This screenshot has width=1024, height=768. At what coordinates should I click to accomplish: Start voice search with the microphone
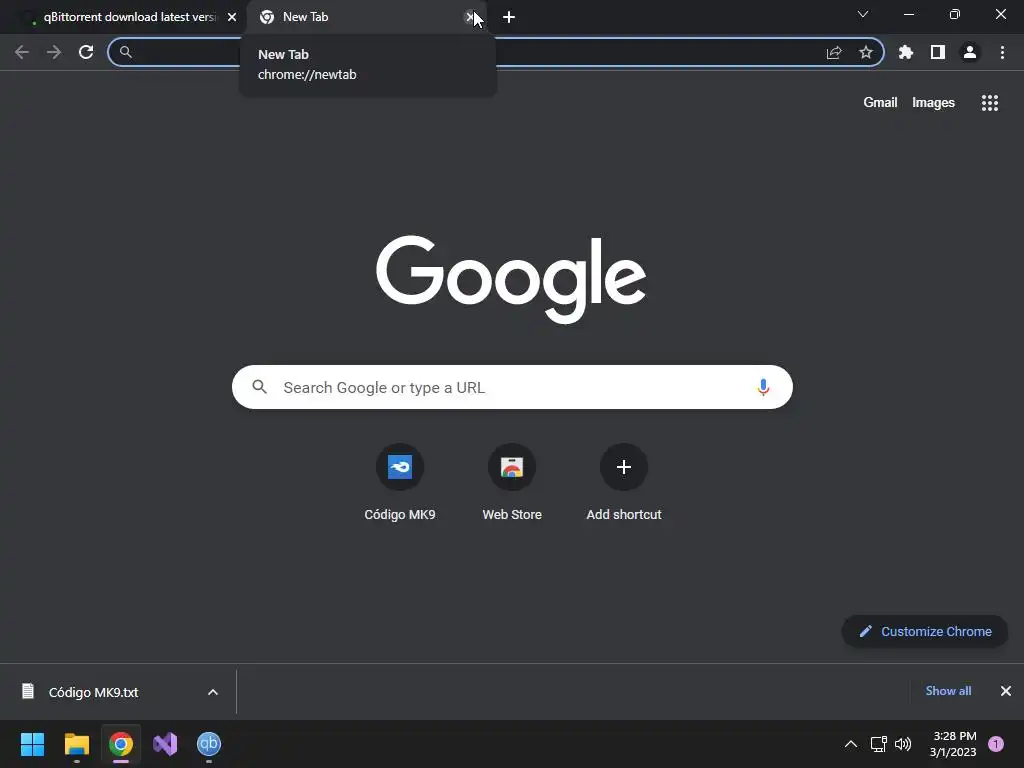(763, 387)
